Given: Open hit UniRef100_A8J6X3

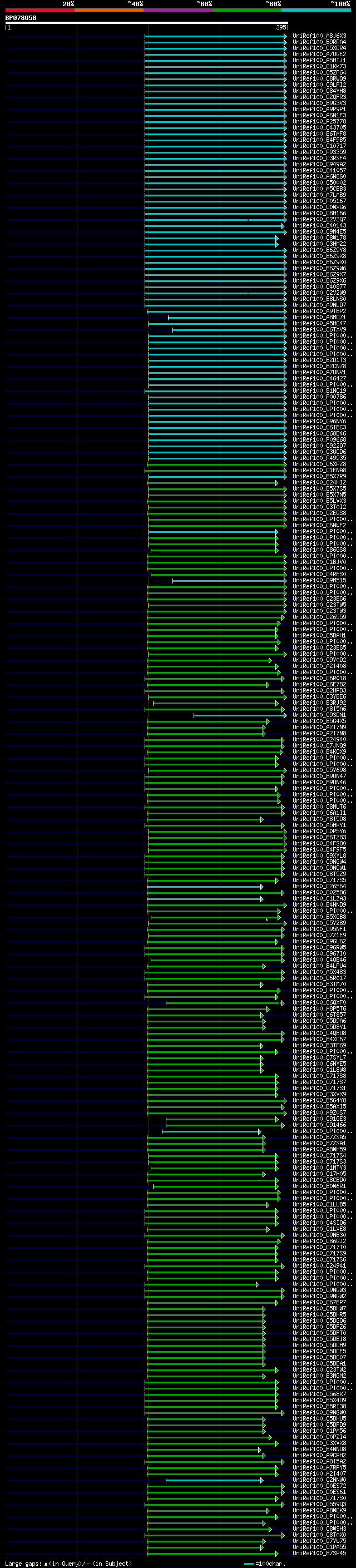Looking at the screenshot, I should click(x=319, y=36).
